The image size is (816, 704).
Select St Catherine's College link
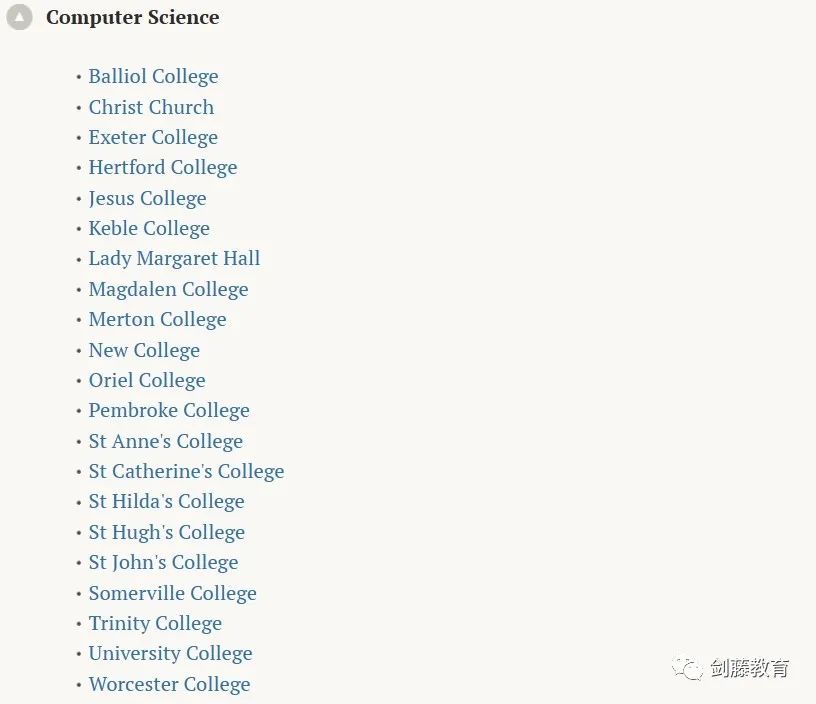pyautogui.click(x=186, y=471)
